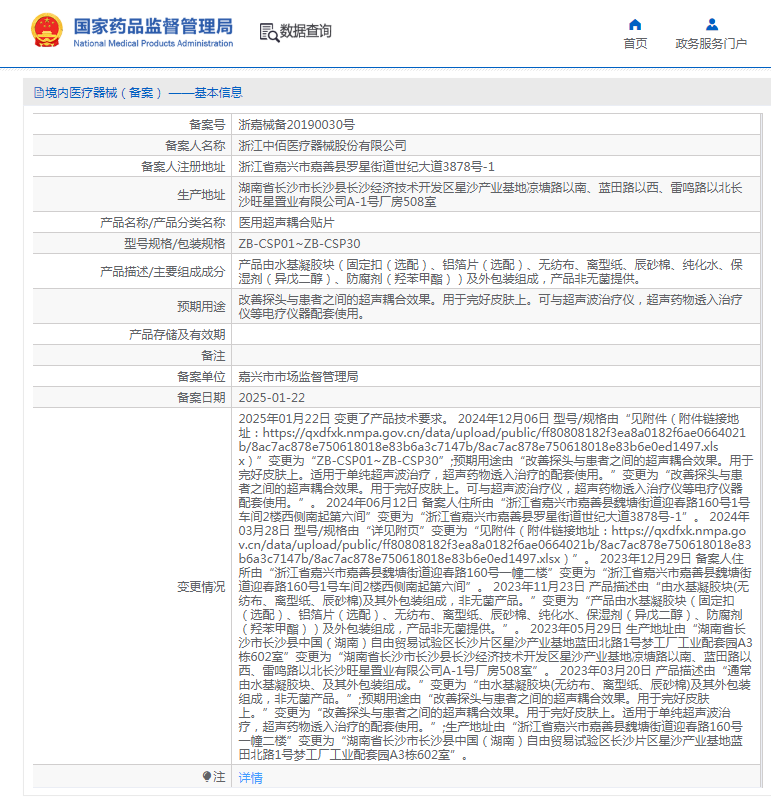Screen dimensions: 771x801
Task: Click 数据查询 text label
Action: point(306,31)
